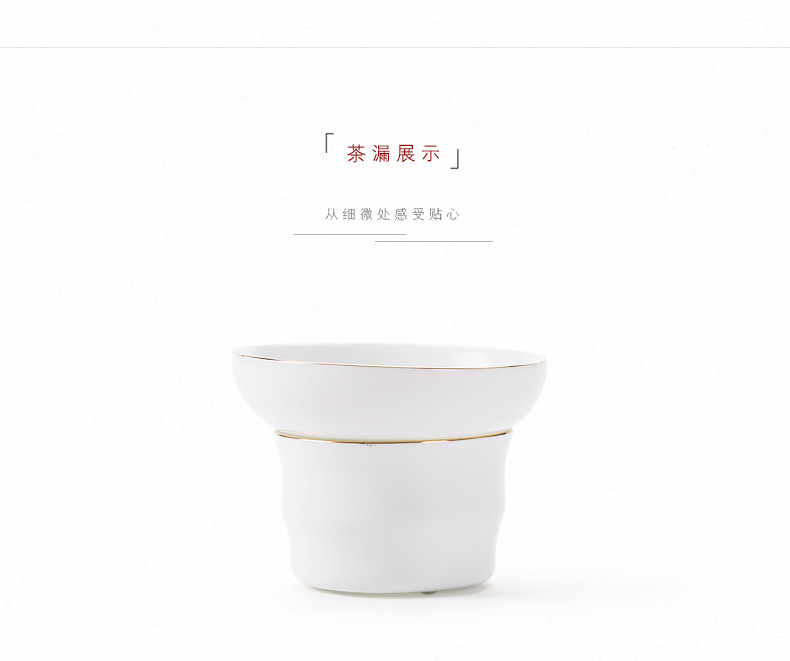Image resolution: width=790 pixels, height=661 pixels.
Task: Click the character 展 in the heading
Action: pos(406,153)
